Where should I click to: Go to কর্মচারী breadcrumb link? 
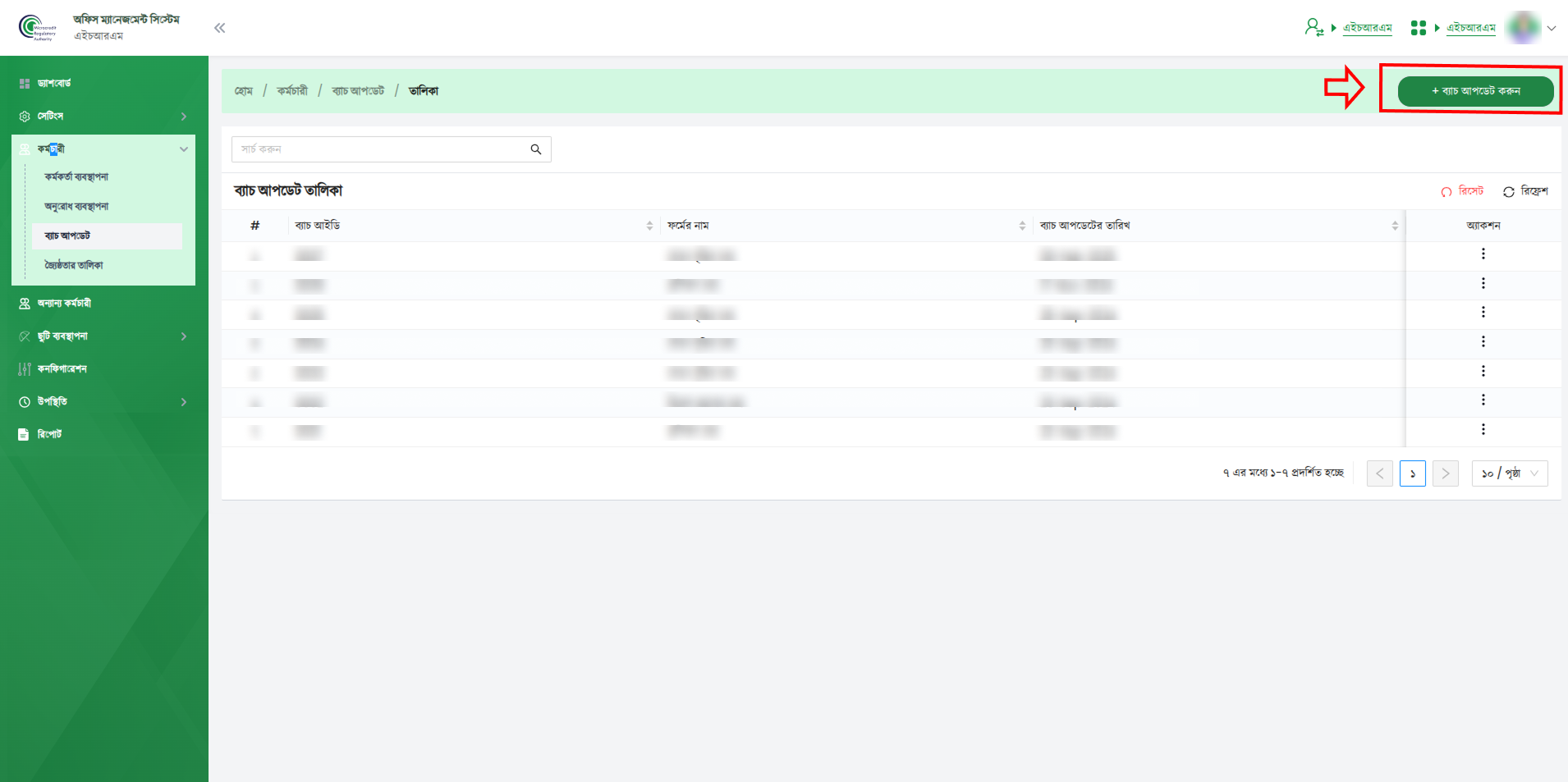click(x=292, y=91)
